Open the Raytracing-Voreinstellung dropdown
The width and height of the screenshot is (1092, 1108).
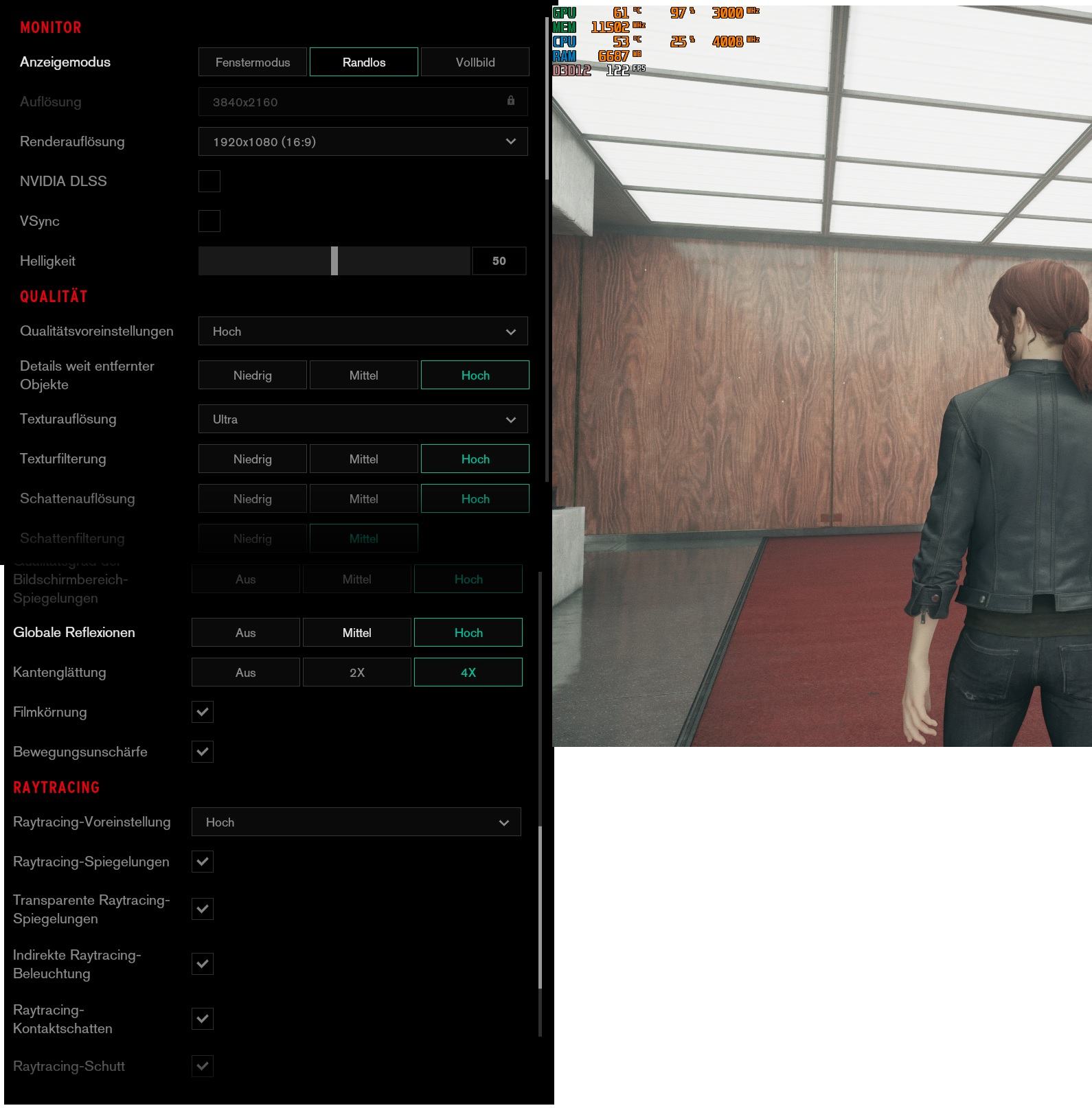pyautogui.click(x=356, y=822)
